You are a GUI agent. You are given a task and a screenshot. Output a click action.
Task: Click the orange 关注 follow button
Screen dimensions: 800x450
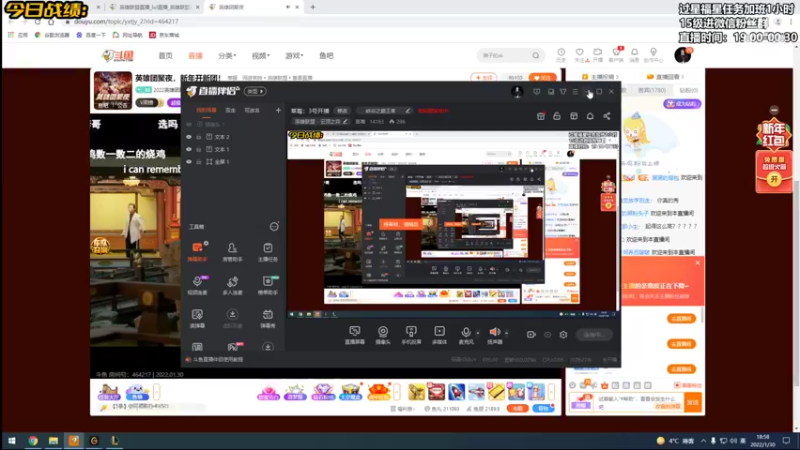(x=542, y=78)
